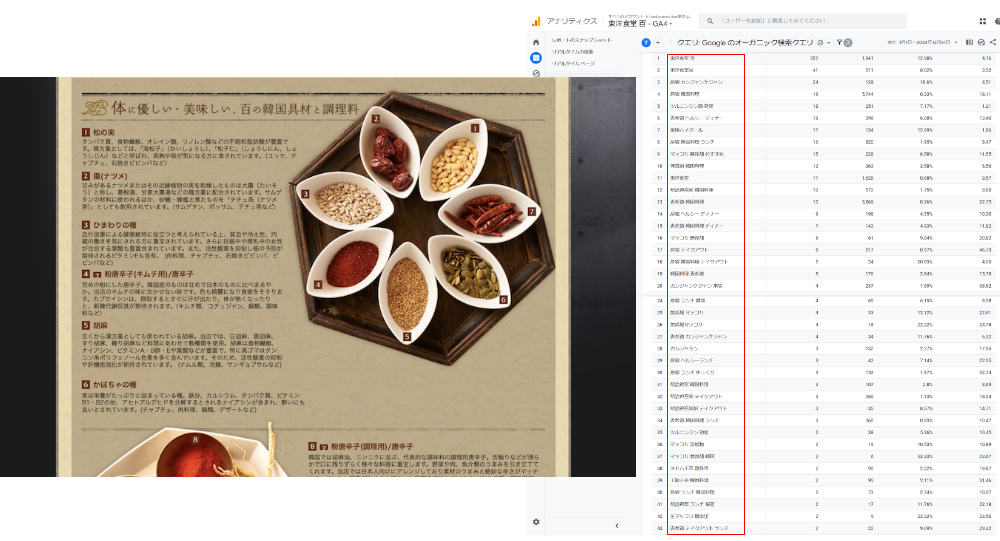Click the add comparison plus icon
This screenshot has width=1000, height=541.
coord(659,43)
